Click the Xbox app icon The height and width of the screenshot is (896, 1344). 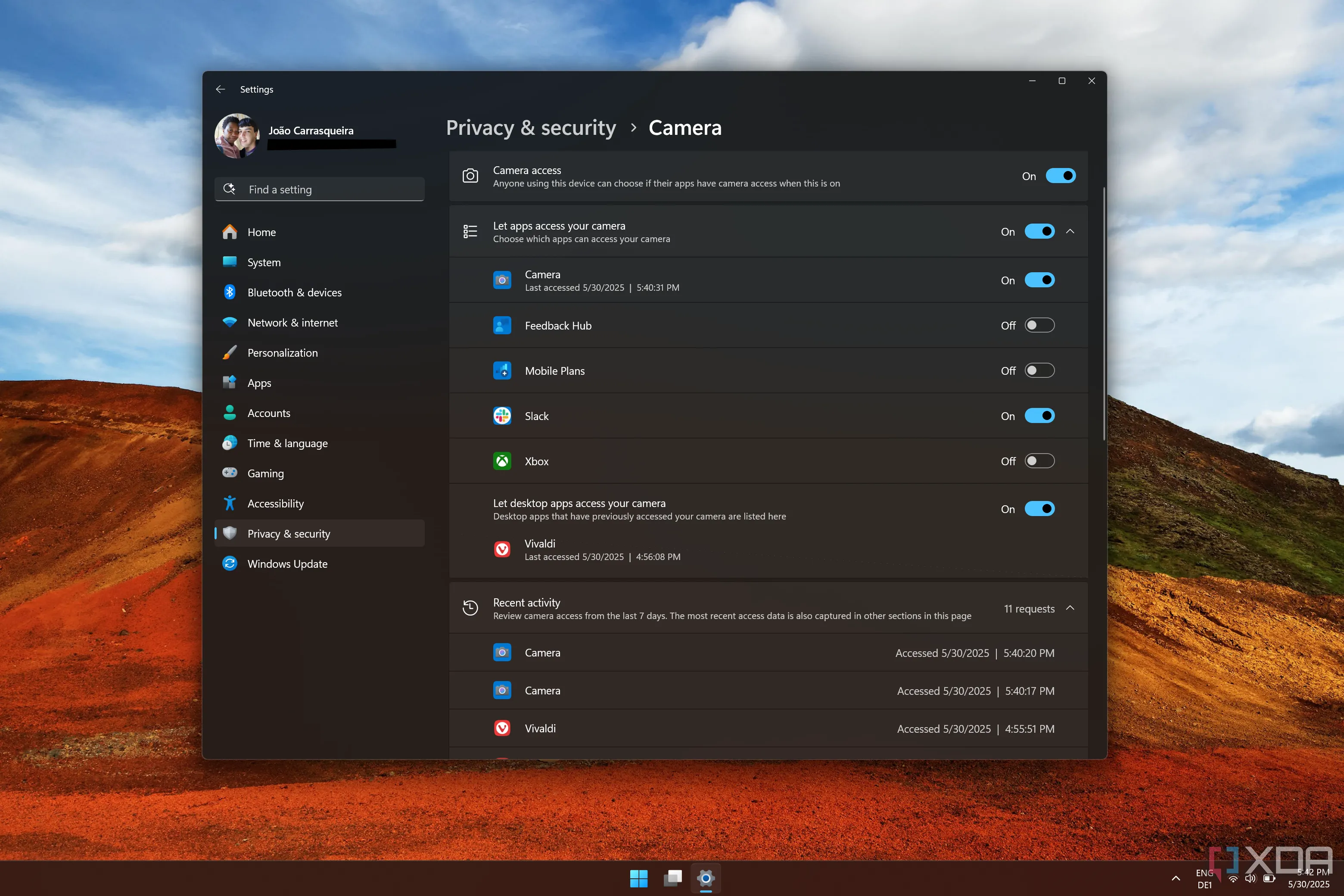click(x=502, y=460)
